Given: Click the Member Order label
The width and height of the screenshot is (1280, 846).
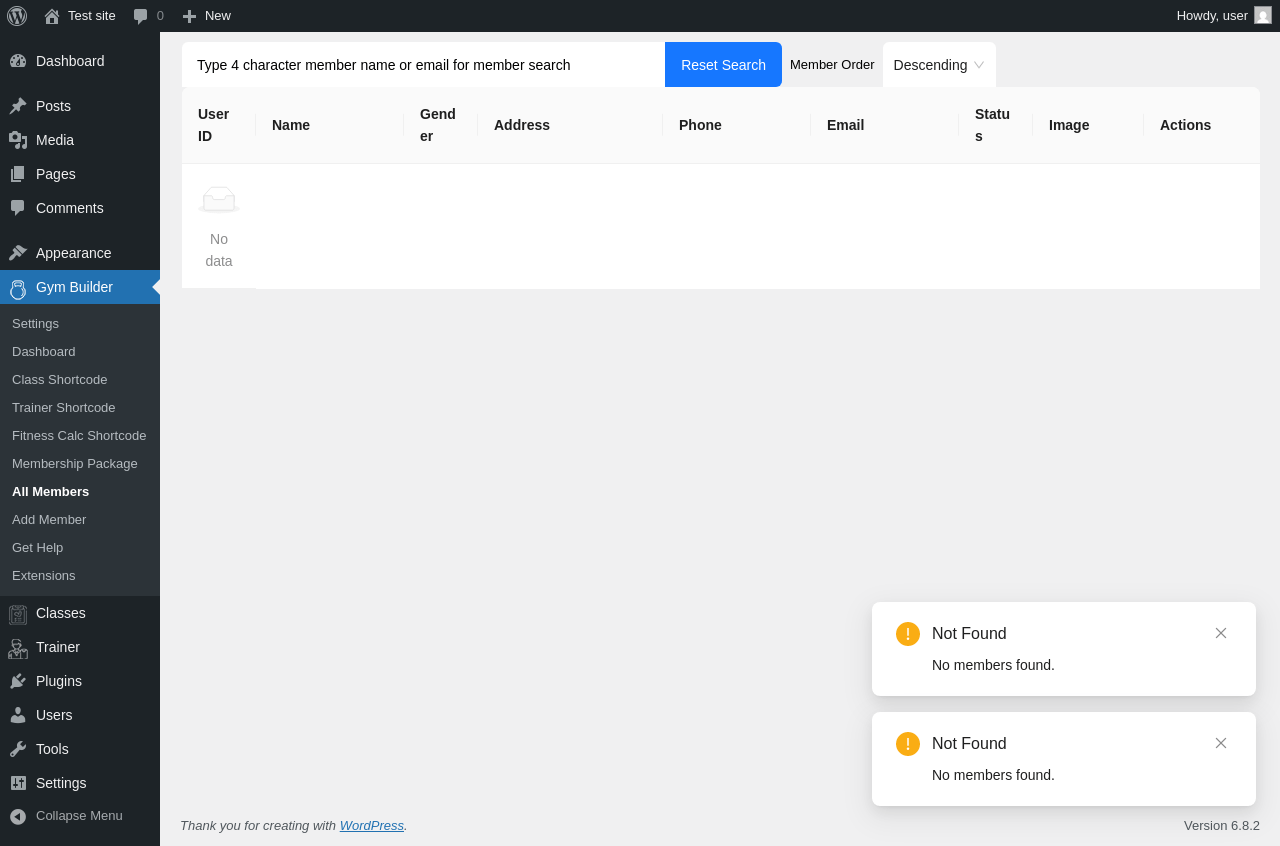Looking at the screenshot, I should pyautogui.click(x=832, y=65).
